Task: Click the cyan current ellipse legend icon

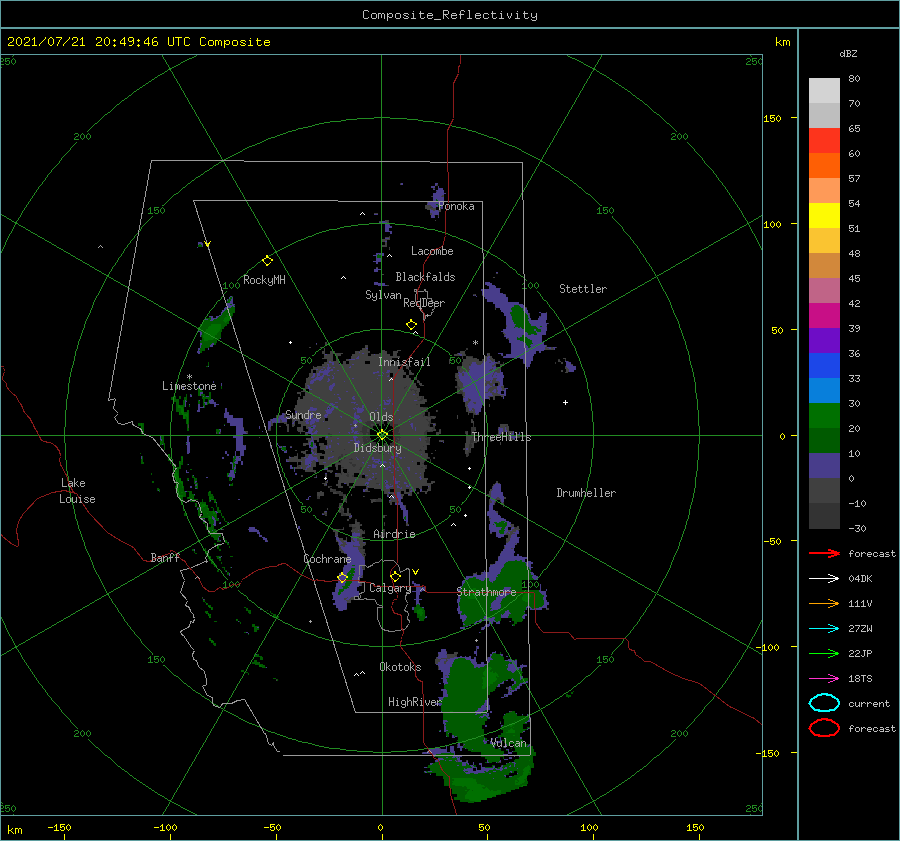Action: 824,703
